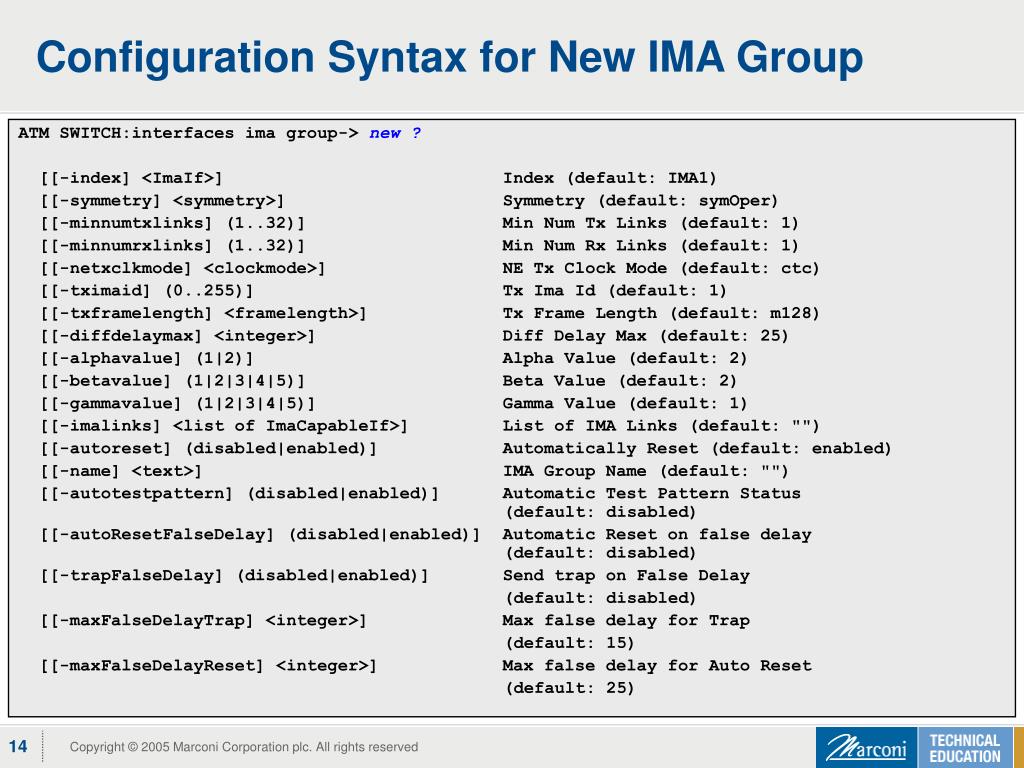Click the Marconi copyright notice
This screenshot has width=1024, height=768.
click(x=244, y=747)
